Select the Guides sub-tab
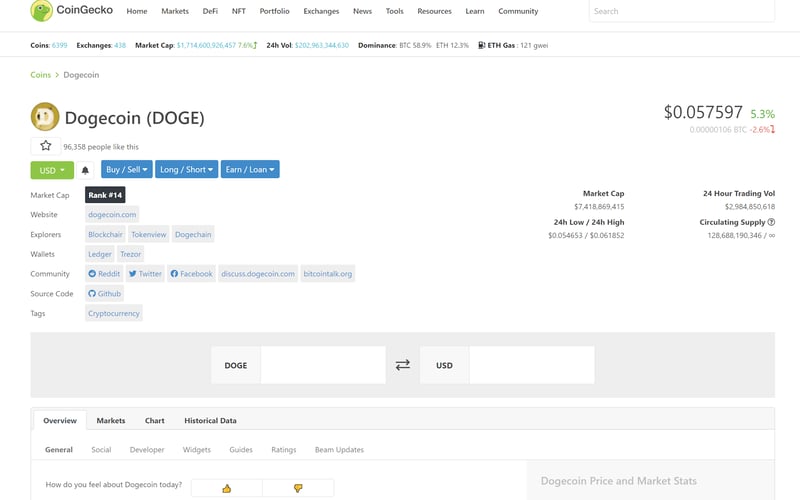This screenshot has width=800, height=500. [x=241, y=449]
